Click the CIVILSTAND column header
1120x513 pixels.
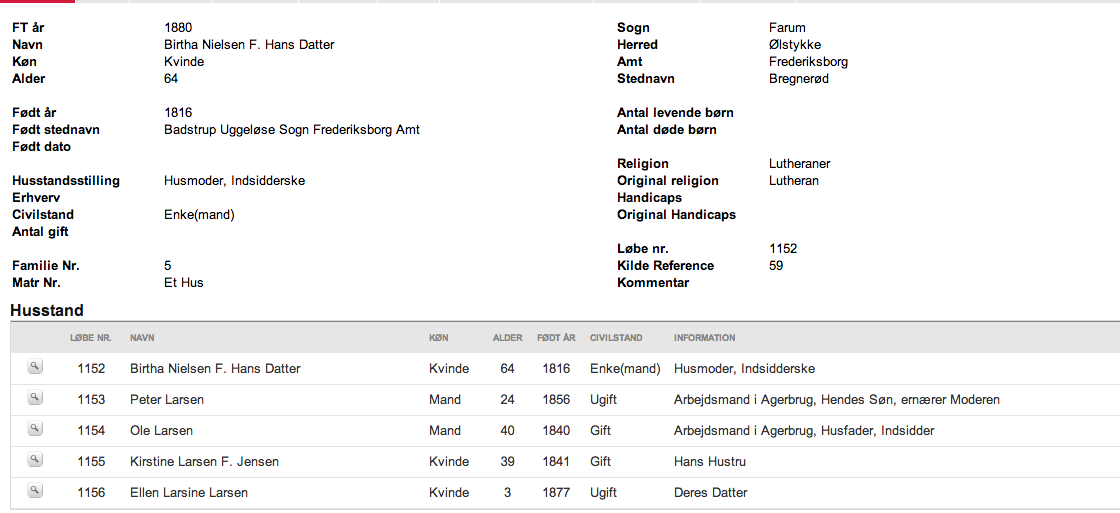click(x=616, y=338)
